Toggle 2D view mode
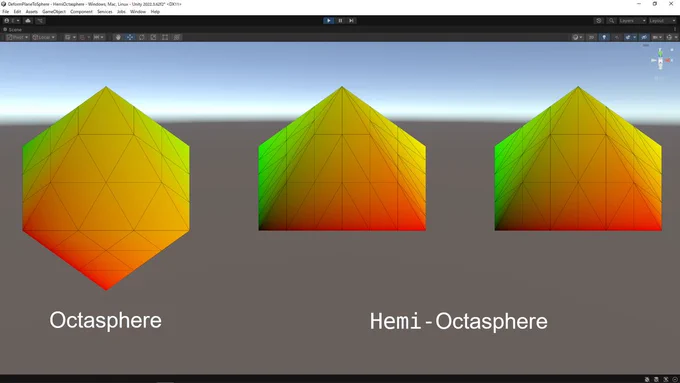The width and height of the screenshot is (680, 383). click(592, 37)
